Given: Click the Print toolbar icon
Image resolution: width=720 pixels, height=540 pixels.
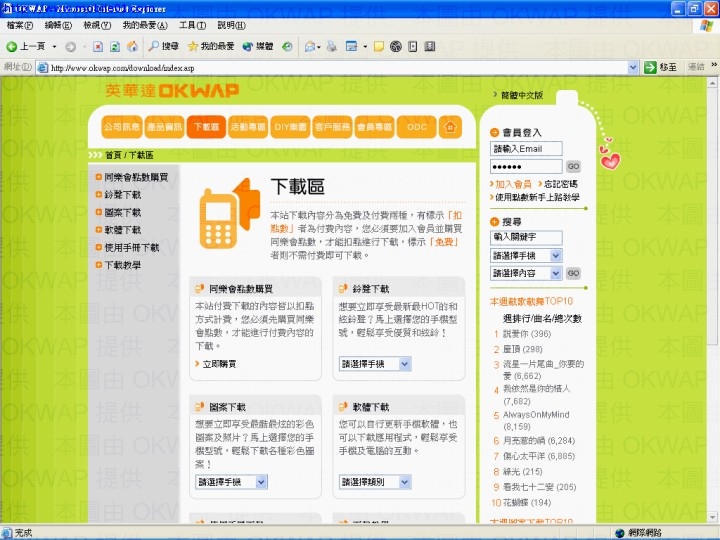Looking at the screenshot, I should click(332, 46).
